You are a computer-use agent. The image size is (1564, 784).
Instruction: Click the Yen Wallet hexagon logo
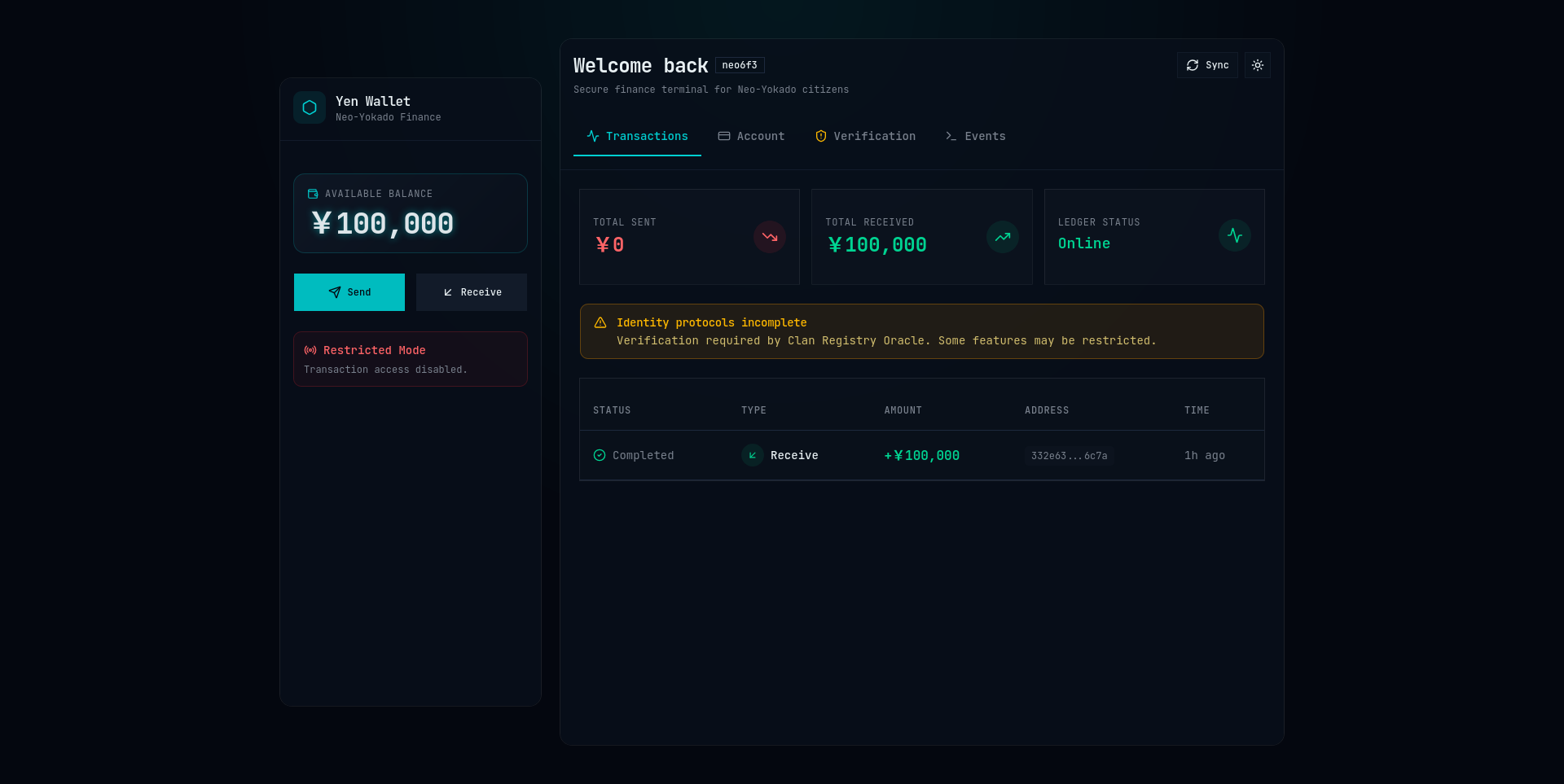click(x=310, y=107)
